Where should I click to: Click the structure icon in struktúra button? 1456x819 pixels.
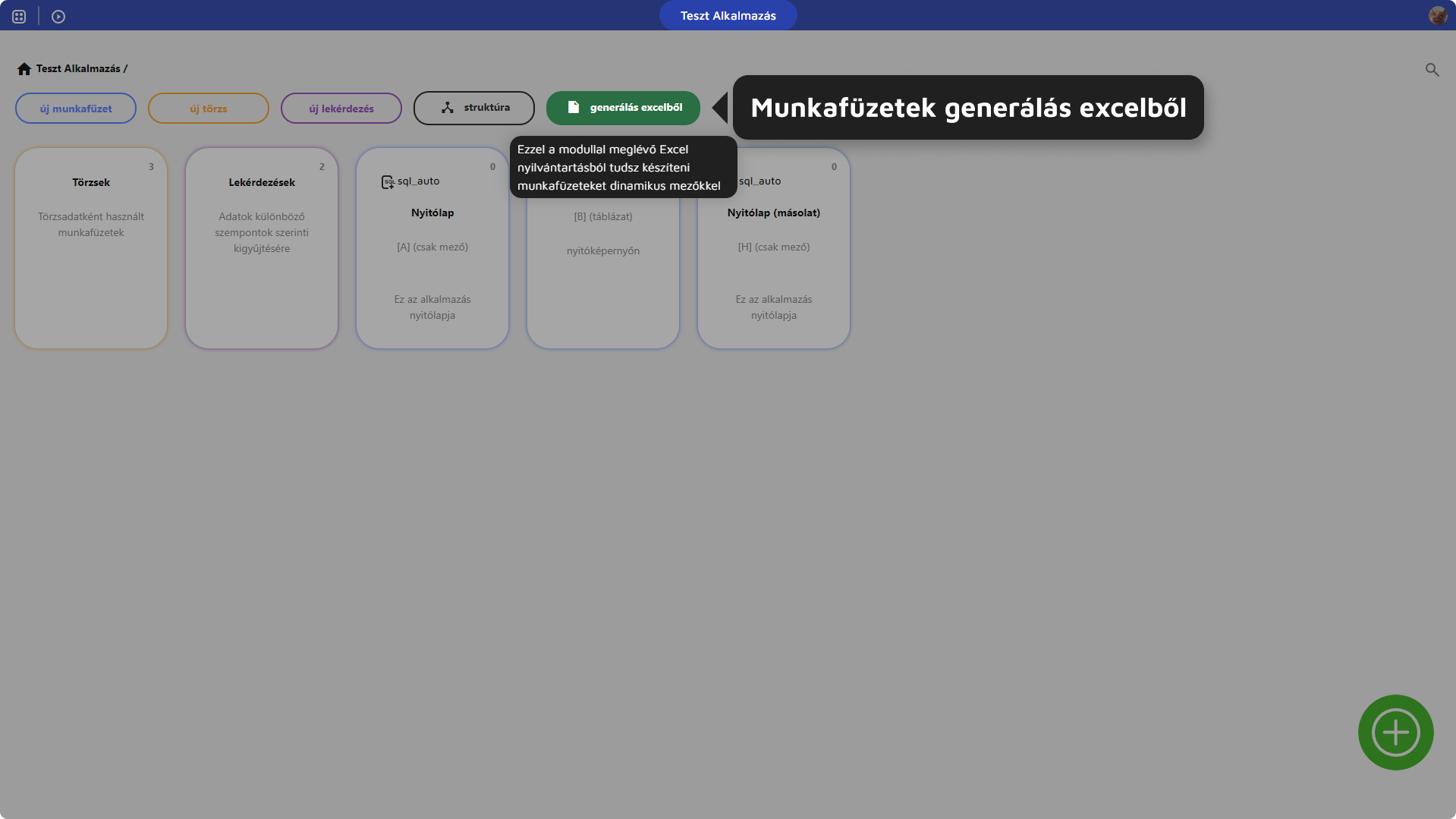click(x=448, y=108)
